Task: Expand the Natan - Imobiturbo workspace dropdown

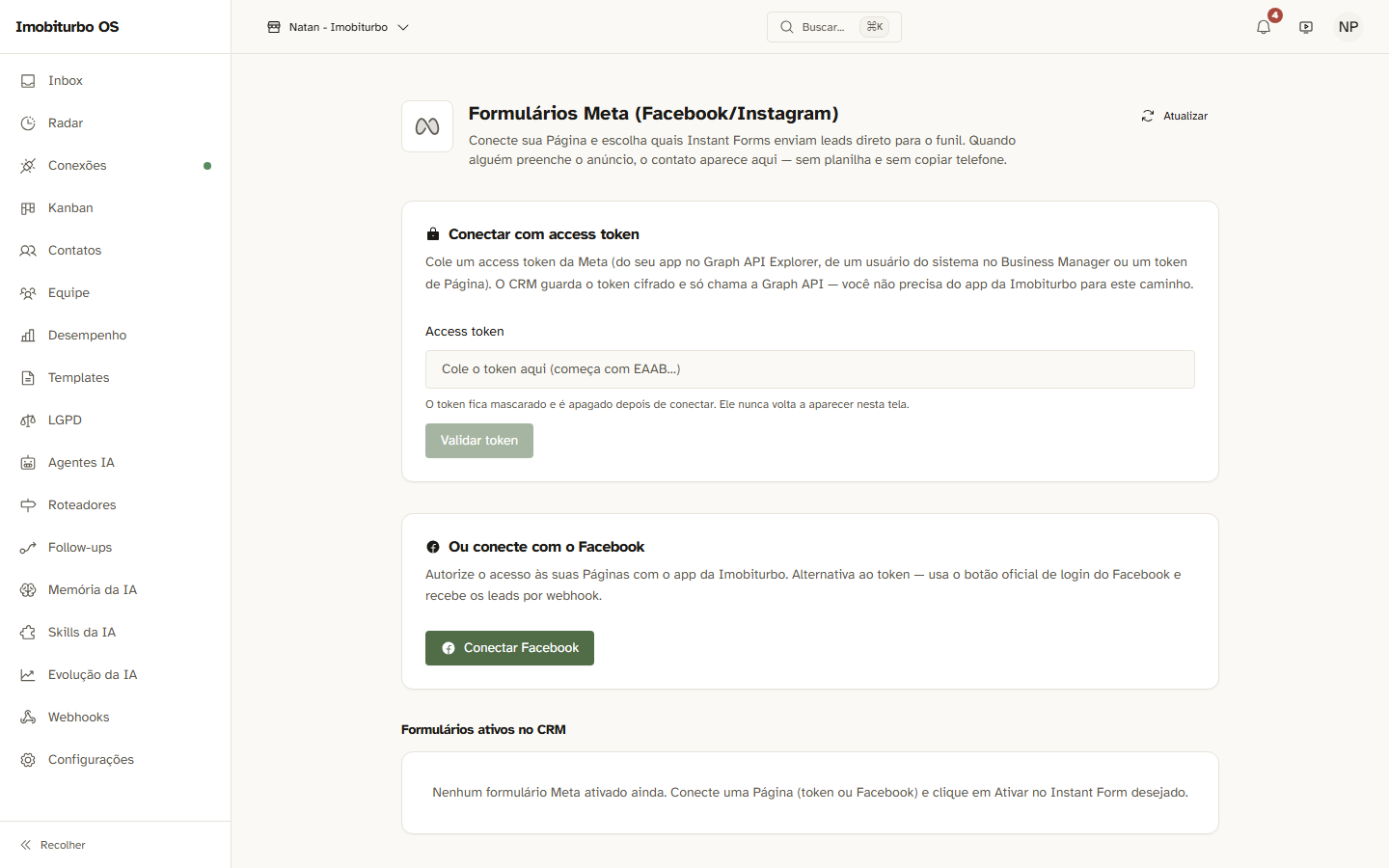Action: click(x=339, y=27)
